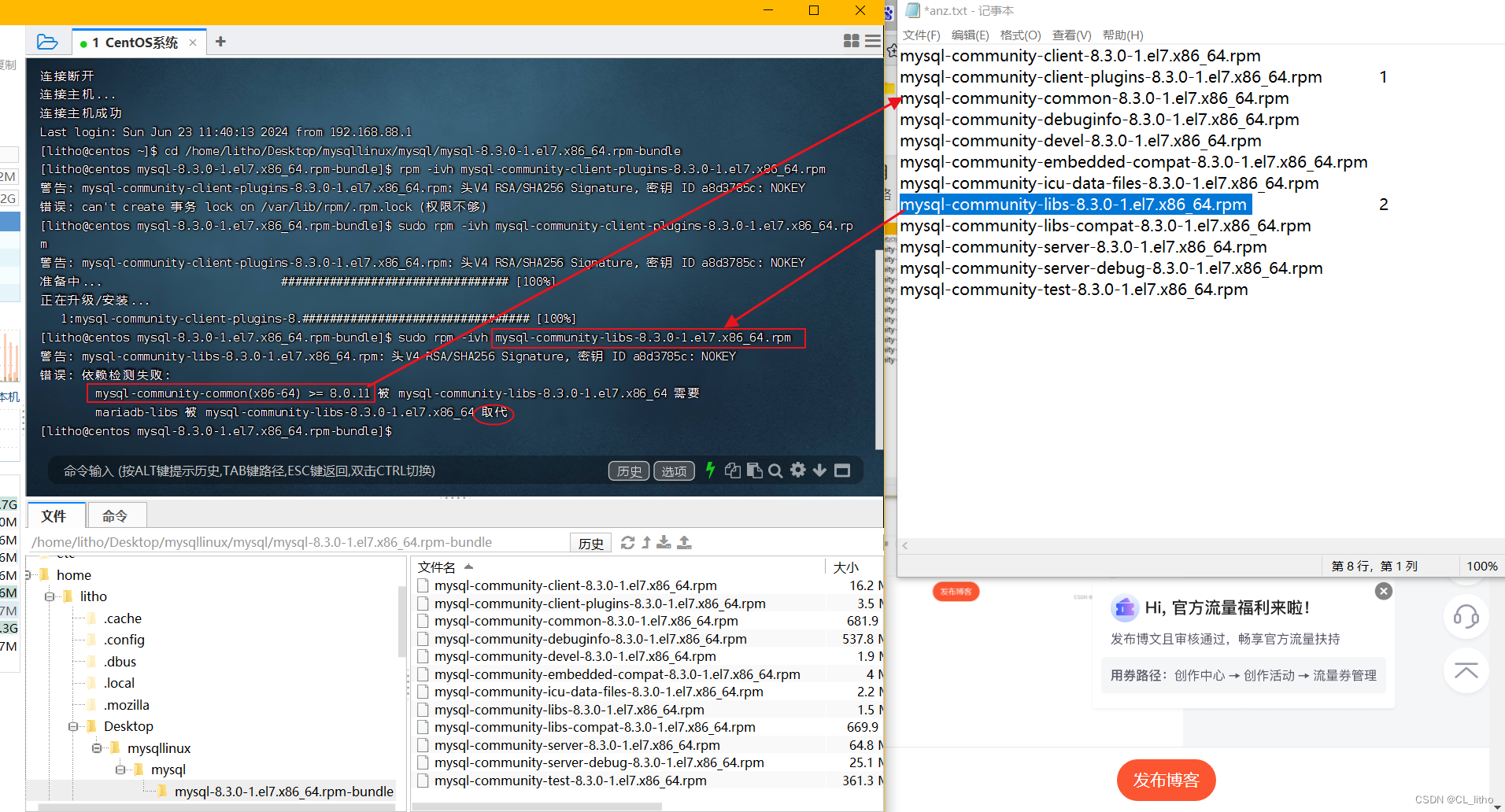The width and height of the screenshot is (1505, 812).
Task: Switch to grid layout view icon
Action: [851, 41]
